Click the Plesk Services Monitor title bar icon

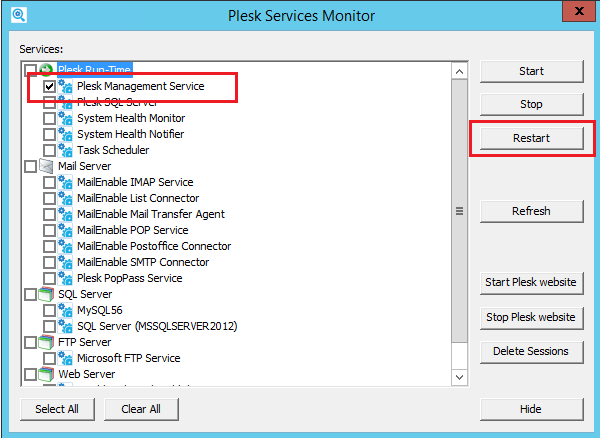(15, 15)
